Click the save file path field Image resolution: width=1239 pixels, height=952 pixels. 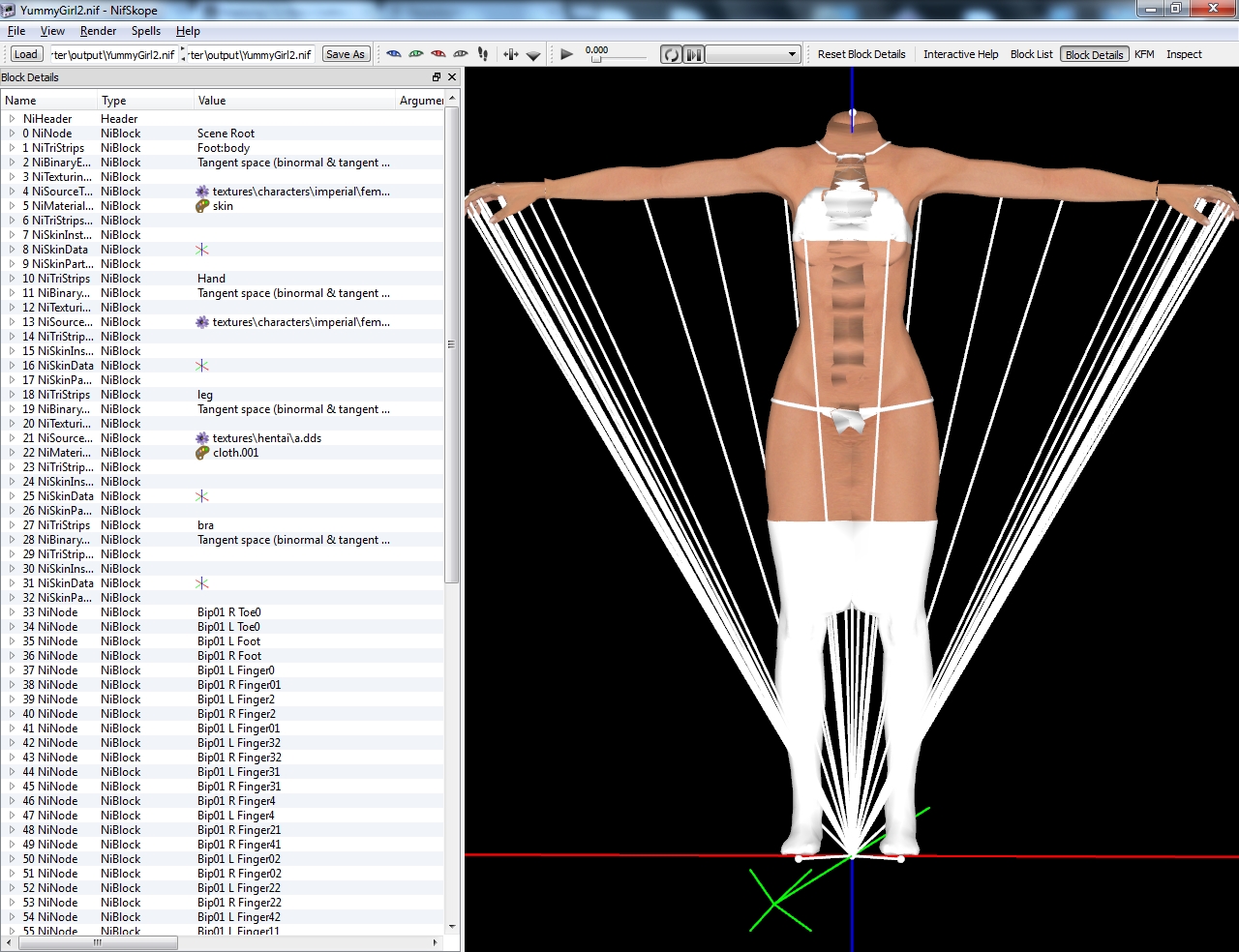coord(252,54)
